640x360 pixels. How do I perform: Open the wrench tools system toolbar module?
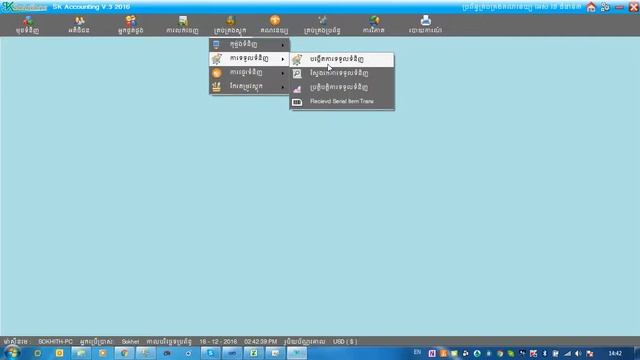coord(322,25)
